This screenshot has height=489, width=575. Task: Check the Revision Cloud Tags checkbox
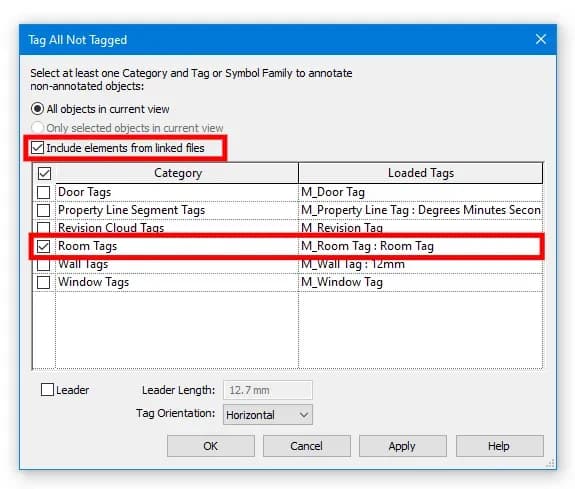44,228
